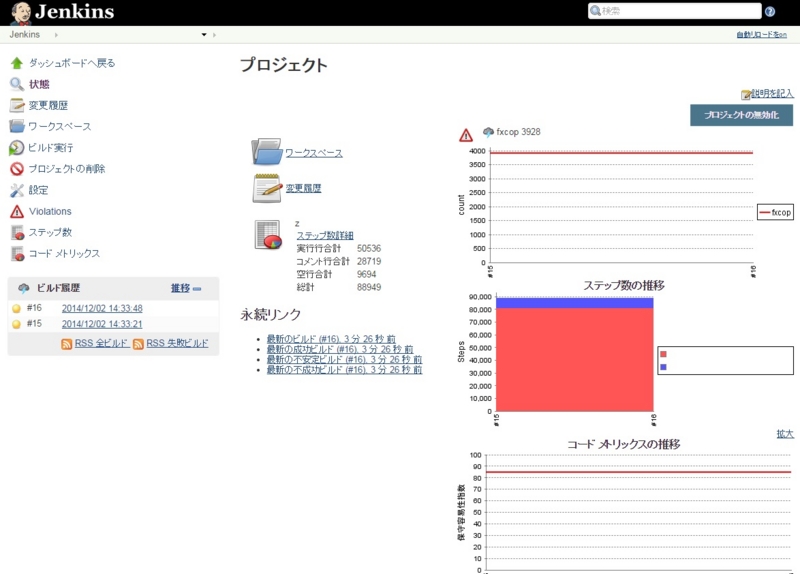The width and height of the screenshot is (800, 574).
Task: Click the 説明を記入 link
Action: pyautogui.click(x=772, y=93)
